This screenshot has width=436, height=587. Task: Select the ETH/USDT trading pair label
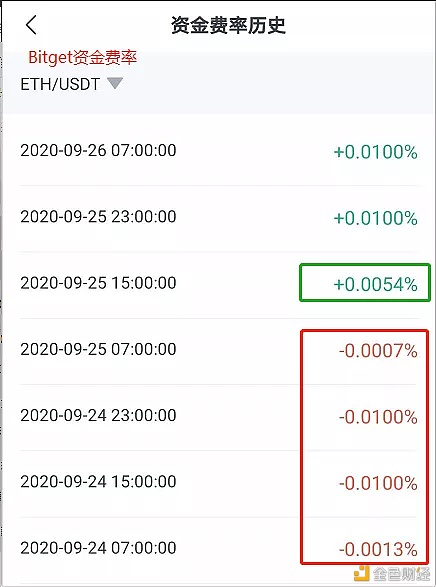(60, 84)
